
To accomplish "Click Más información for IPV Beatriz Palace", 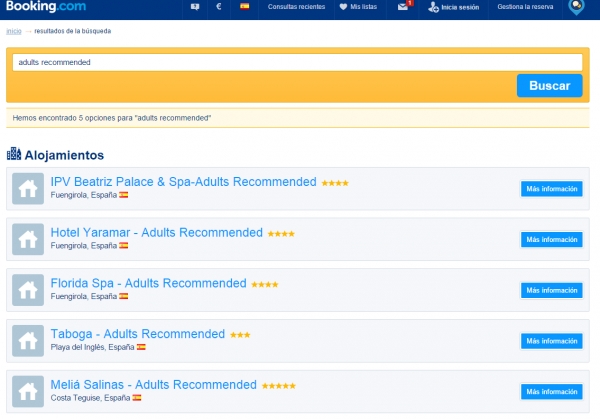I will [551, 188].
